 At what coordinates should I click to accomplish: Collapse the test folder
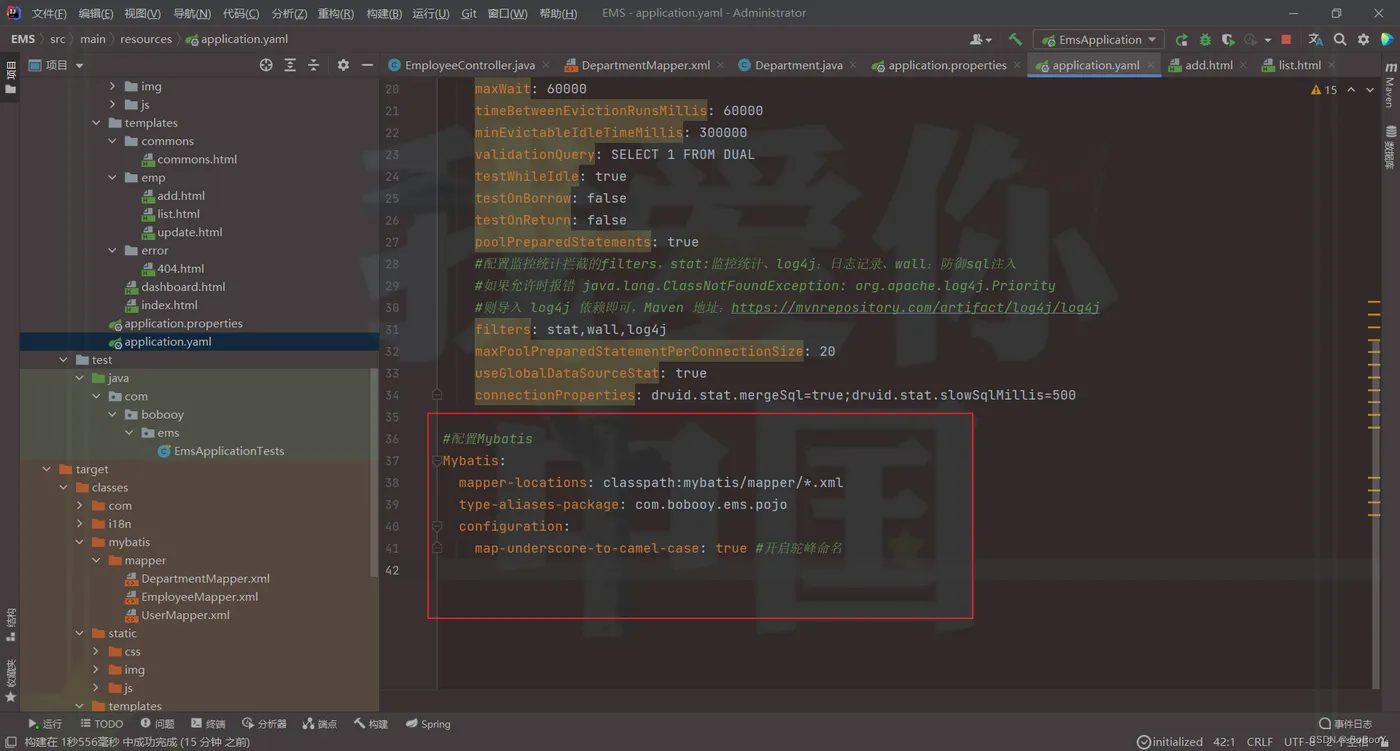pos(64,360)
